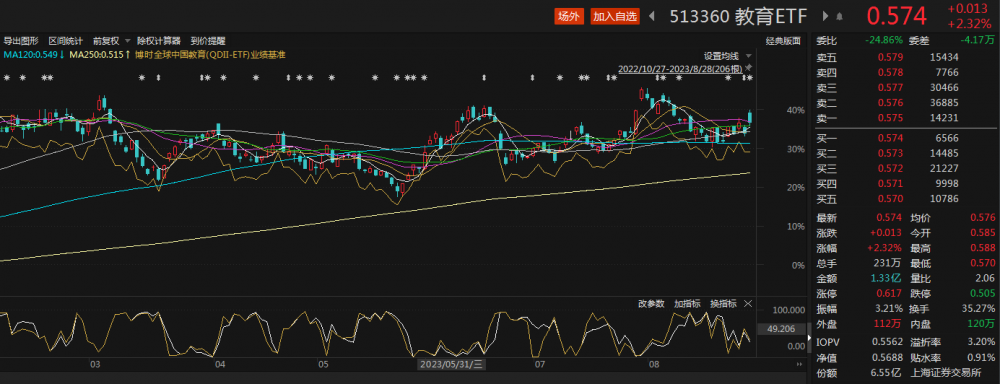Screen dimensions: 1000x384
Task: Select the 买四 bid row at 0.571
Action: click(906, 184)
